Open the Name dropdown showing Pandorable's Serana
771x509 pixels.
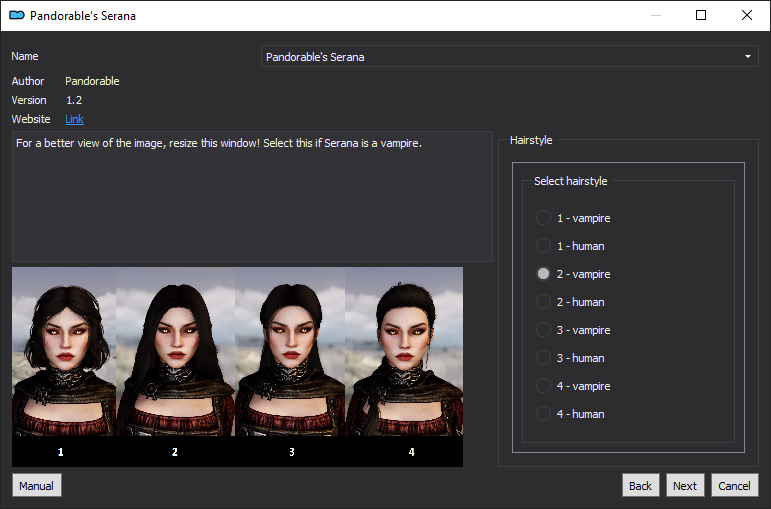509,57
